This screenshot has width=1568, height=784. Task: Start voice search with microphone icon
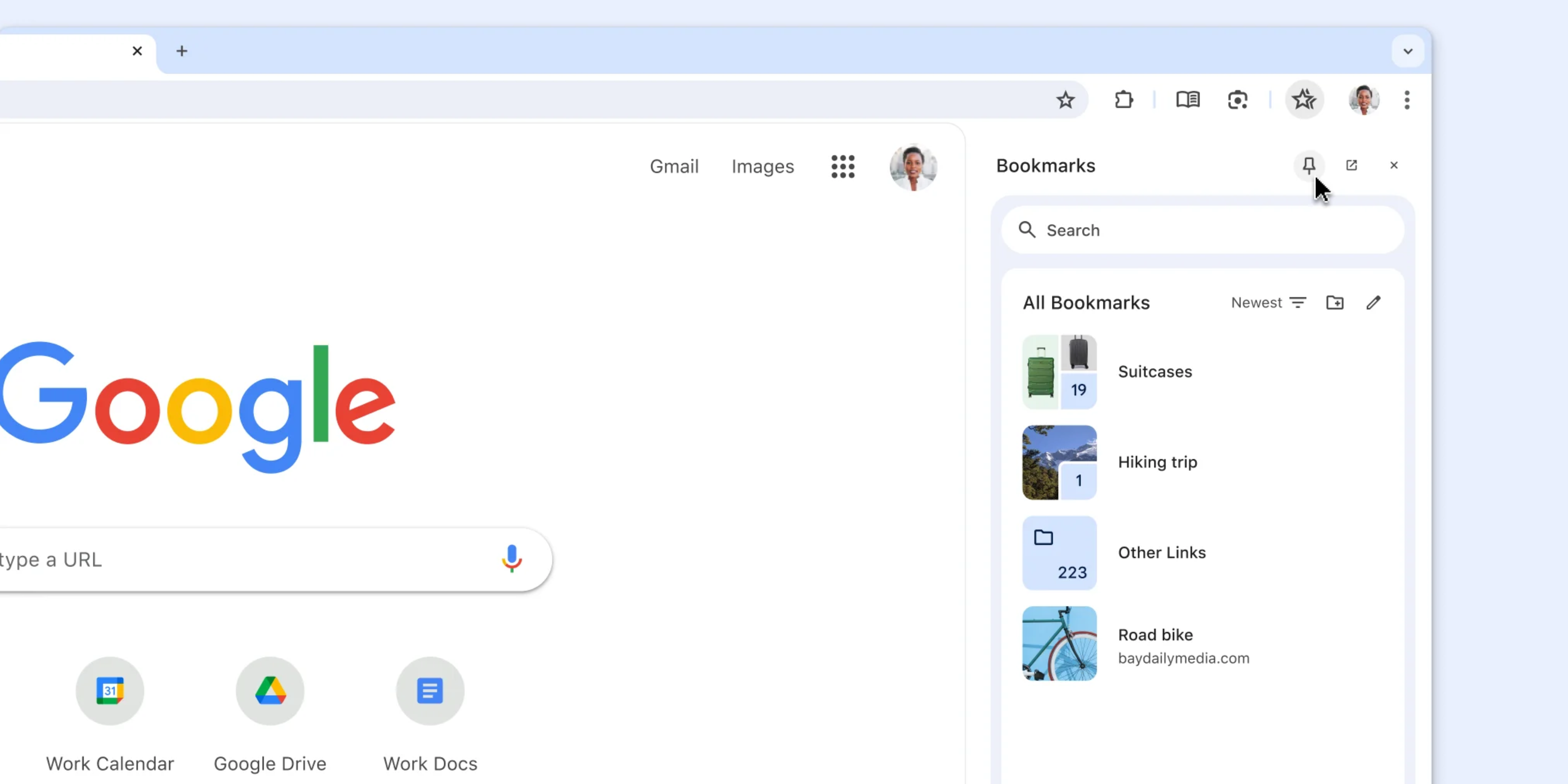pos(511,558)
